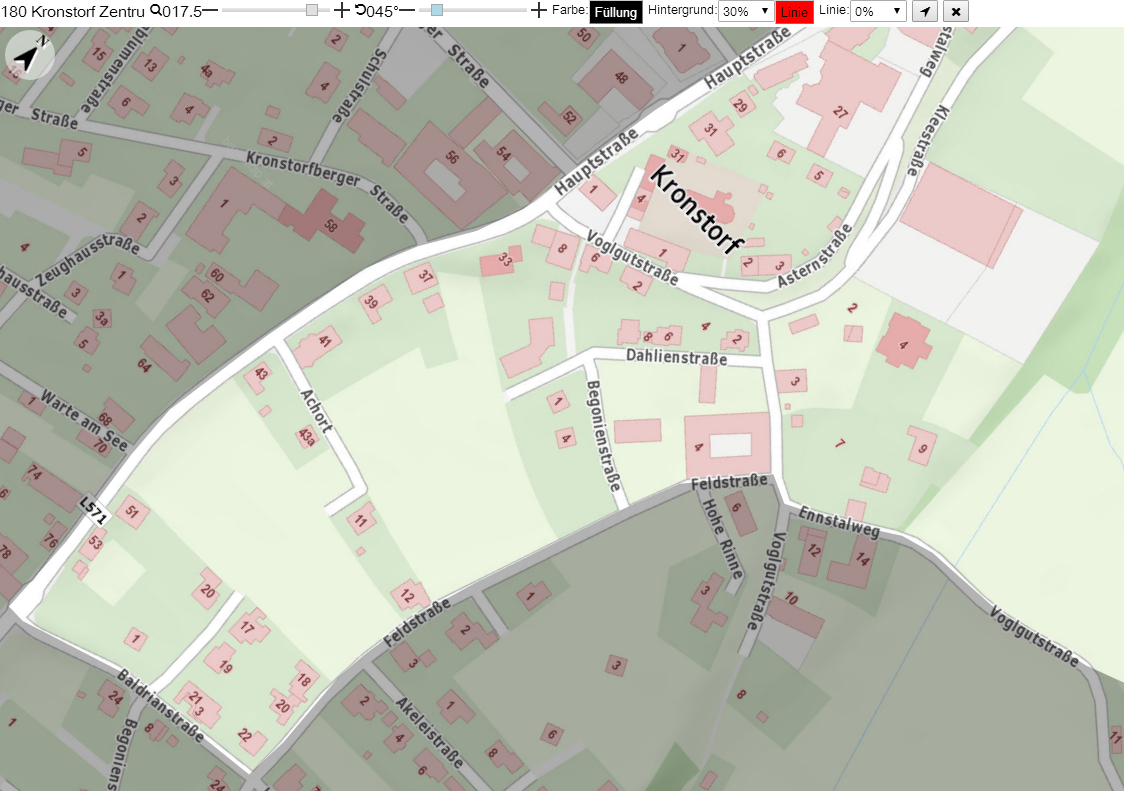
Task: Click building number 58 on the map
Action: 330,227
